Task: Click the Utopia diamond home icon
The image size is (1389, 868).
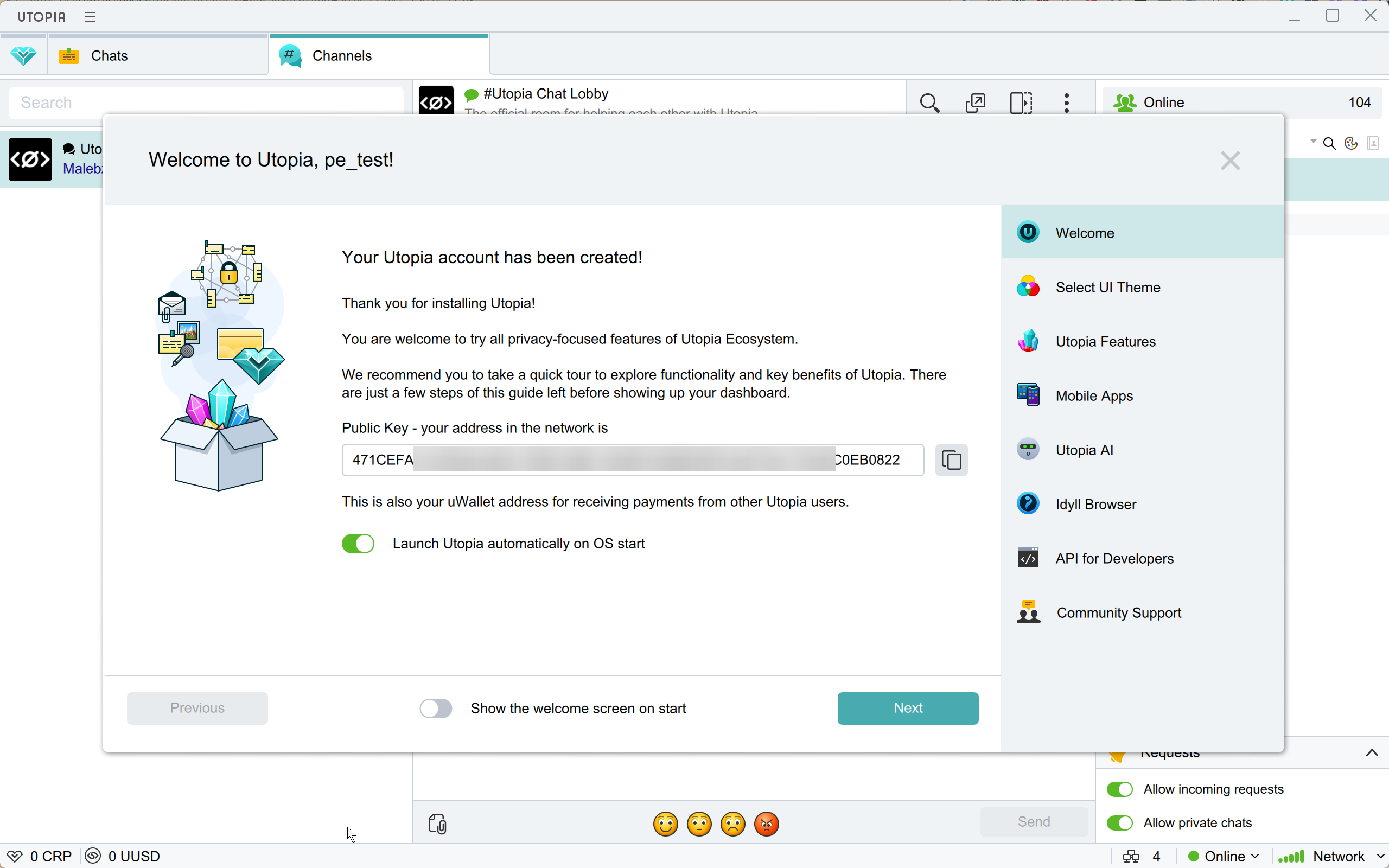Action: click(x=23, y=56)
